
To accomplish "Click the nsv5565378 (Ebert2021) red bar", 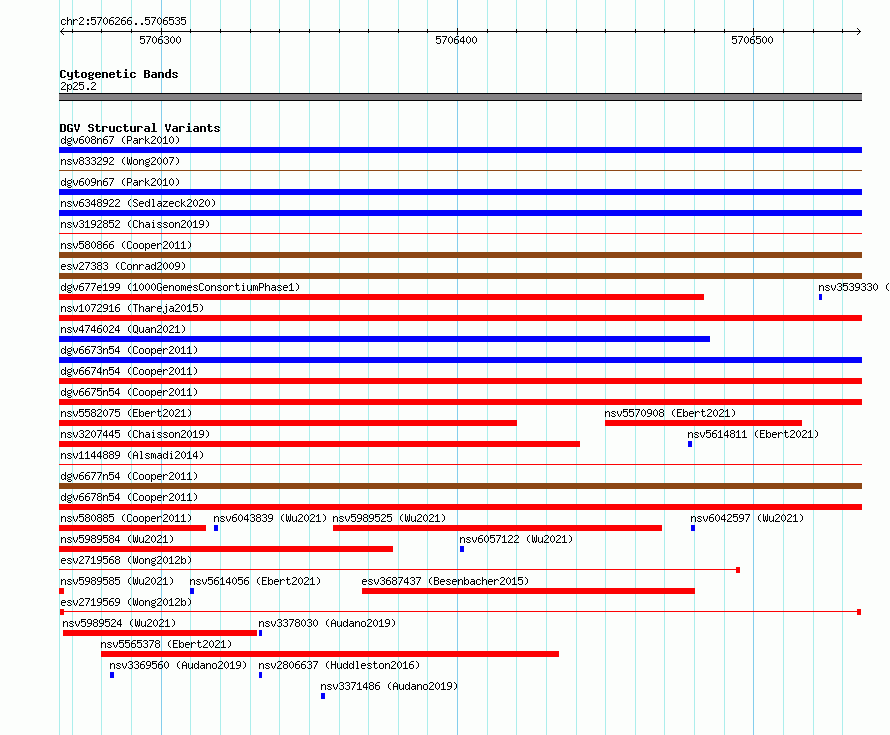I will click(x=330, y=654).
